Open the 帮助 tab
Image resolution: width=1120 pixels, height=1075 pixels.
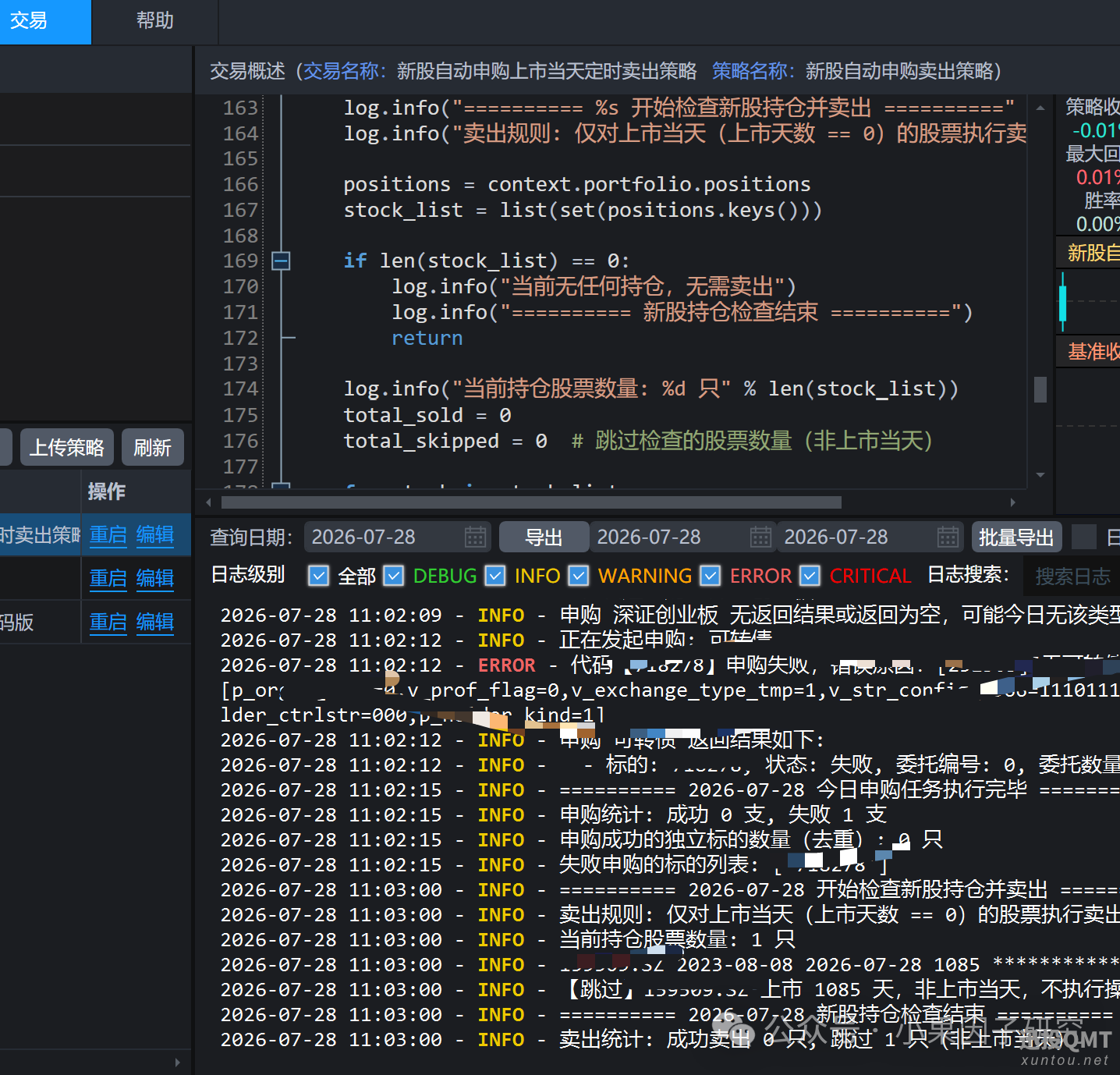click(x=155, y=21)
